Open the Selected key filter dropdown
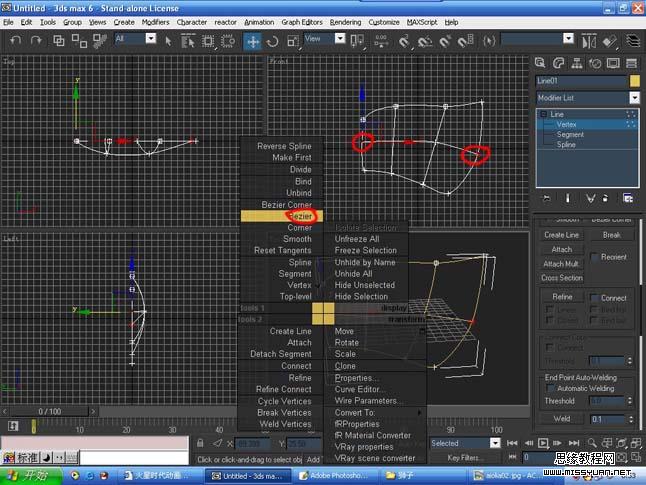This screenshot has width=646, height=485. (x=495, y=443)
